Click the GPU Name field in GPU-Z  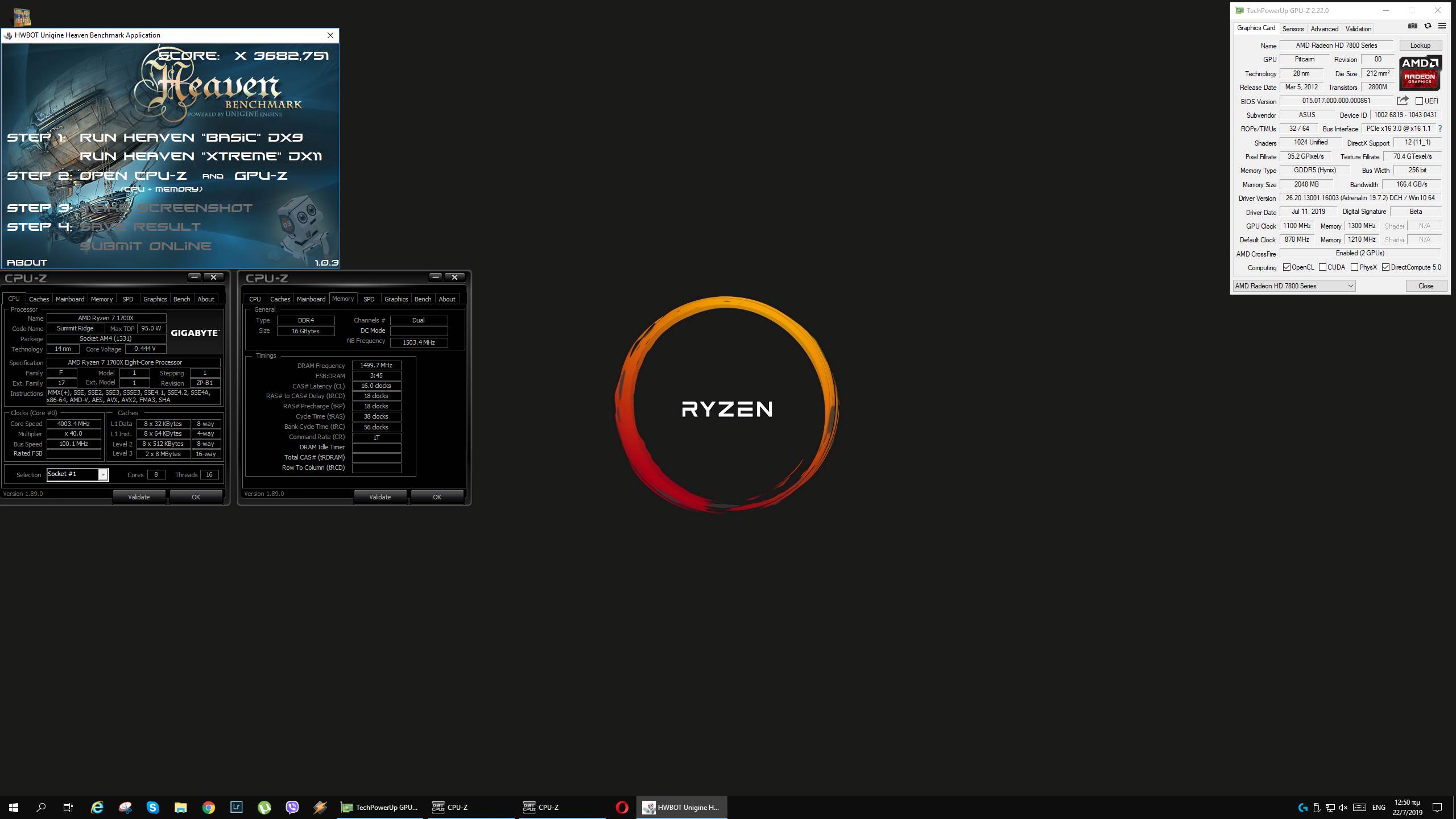pos(1337,45)
